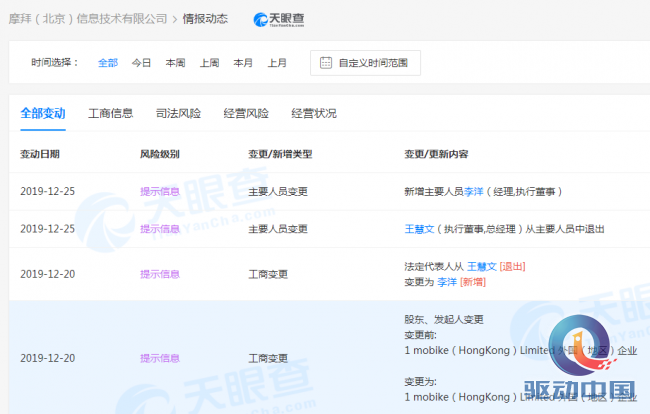
Task: Click 提示信息 in the 法定代表人 row
Action: coord(160,274)
